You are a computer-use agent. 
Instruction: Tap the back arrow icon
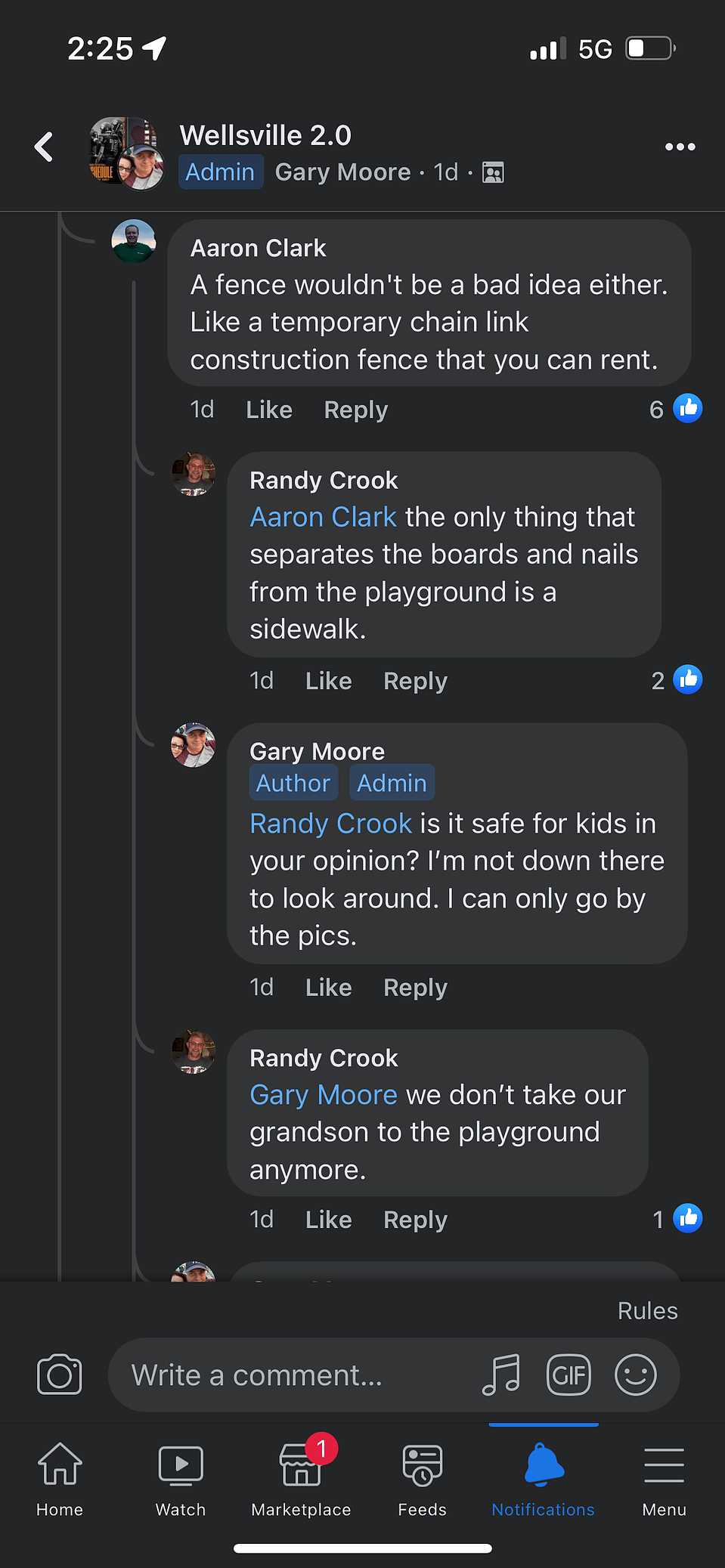tap(44, 147)
